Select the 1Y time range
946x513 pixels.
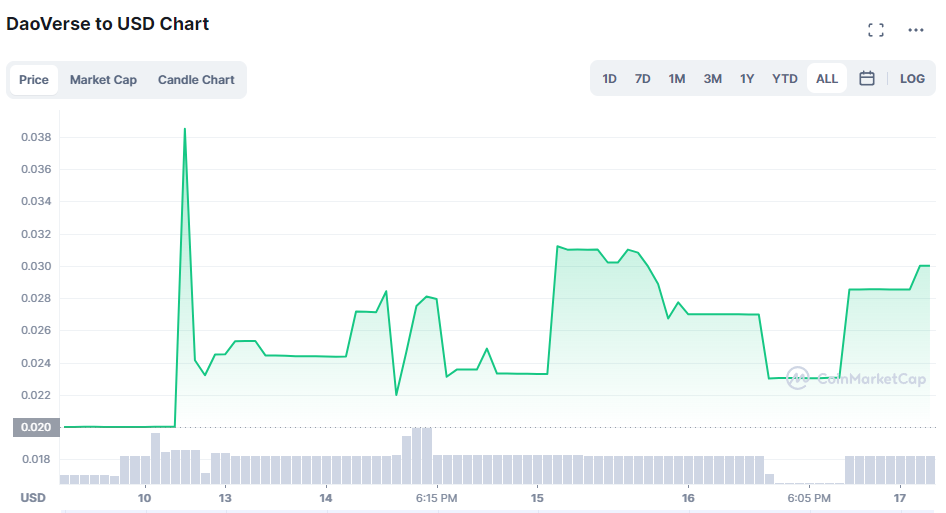click(747, 78)
